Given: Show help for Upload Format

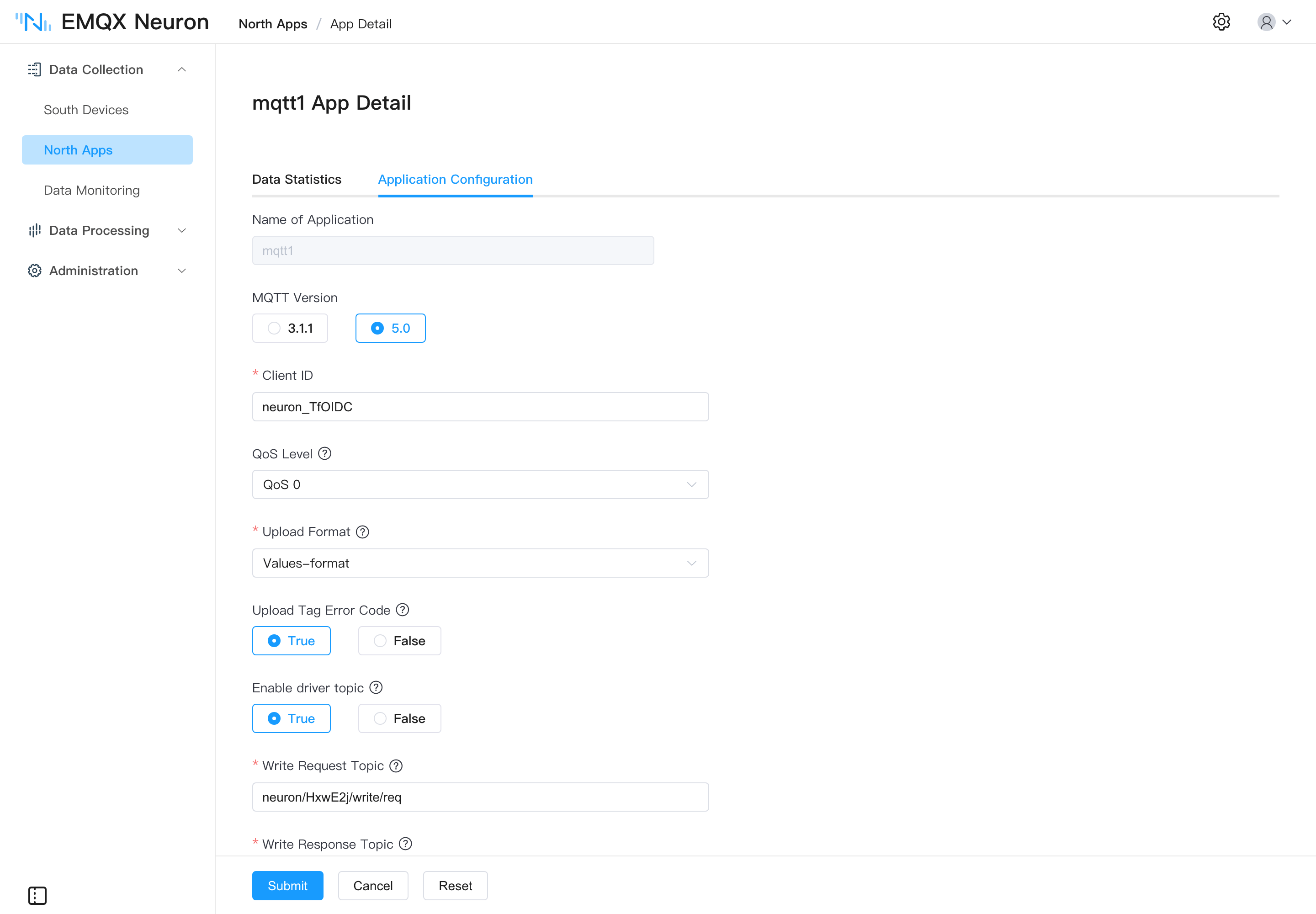Looking at the screenshot, I should [x=362, y=531].
